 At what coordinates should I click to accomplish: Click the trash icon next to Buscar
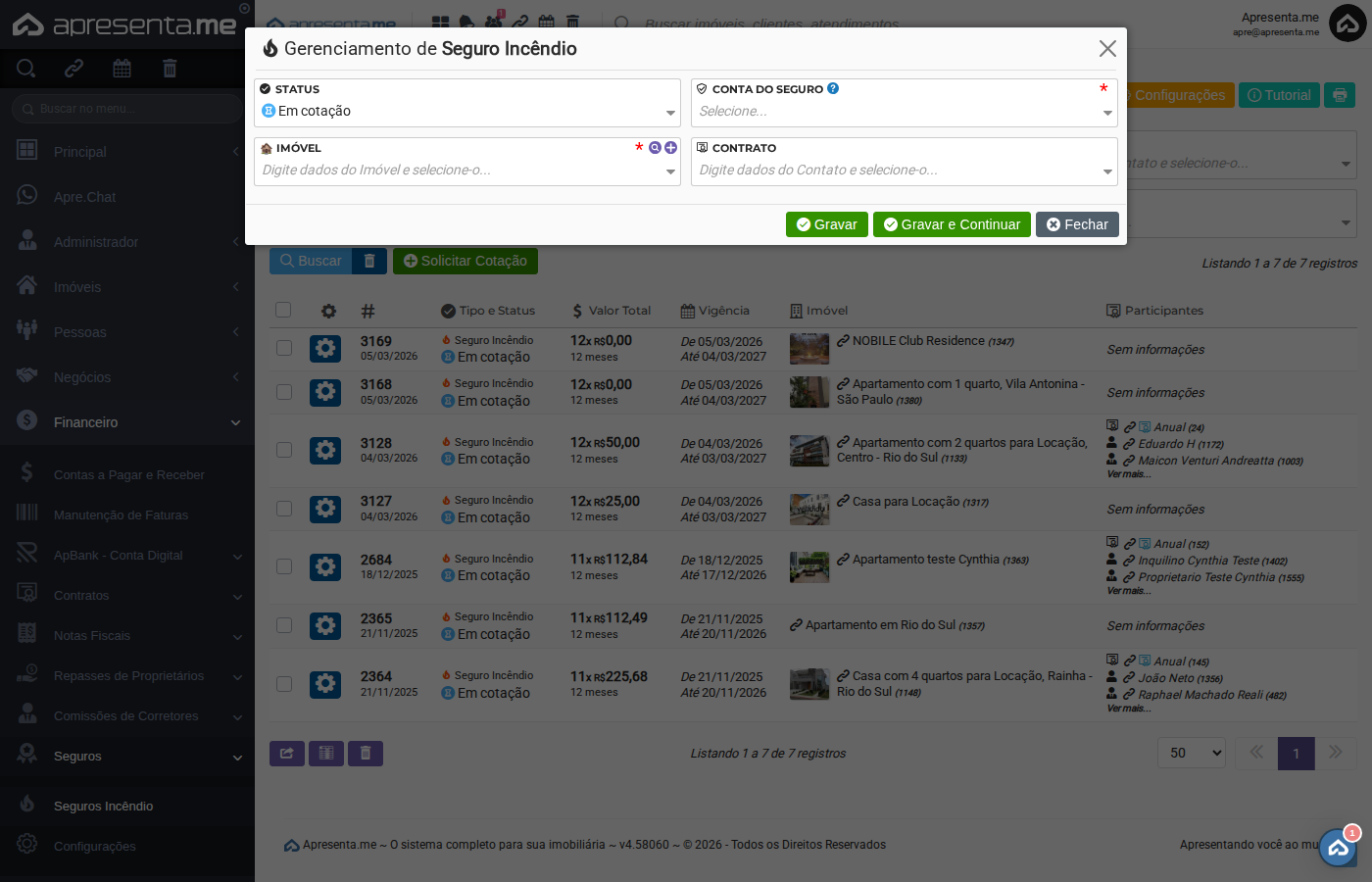(x=369, y=261)
